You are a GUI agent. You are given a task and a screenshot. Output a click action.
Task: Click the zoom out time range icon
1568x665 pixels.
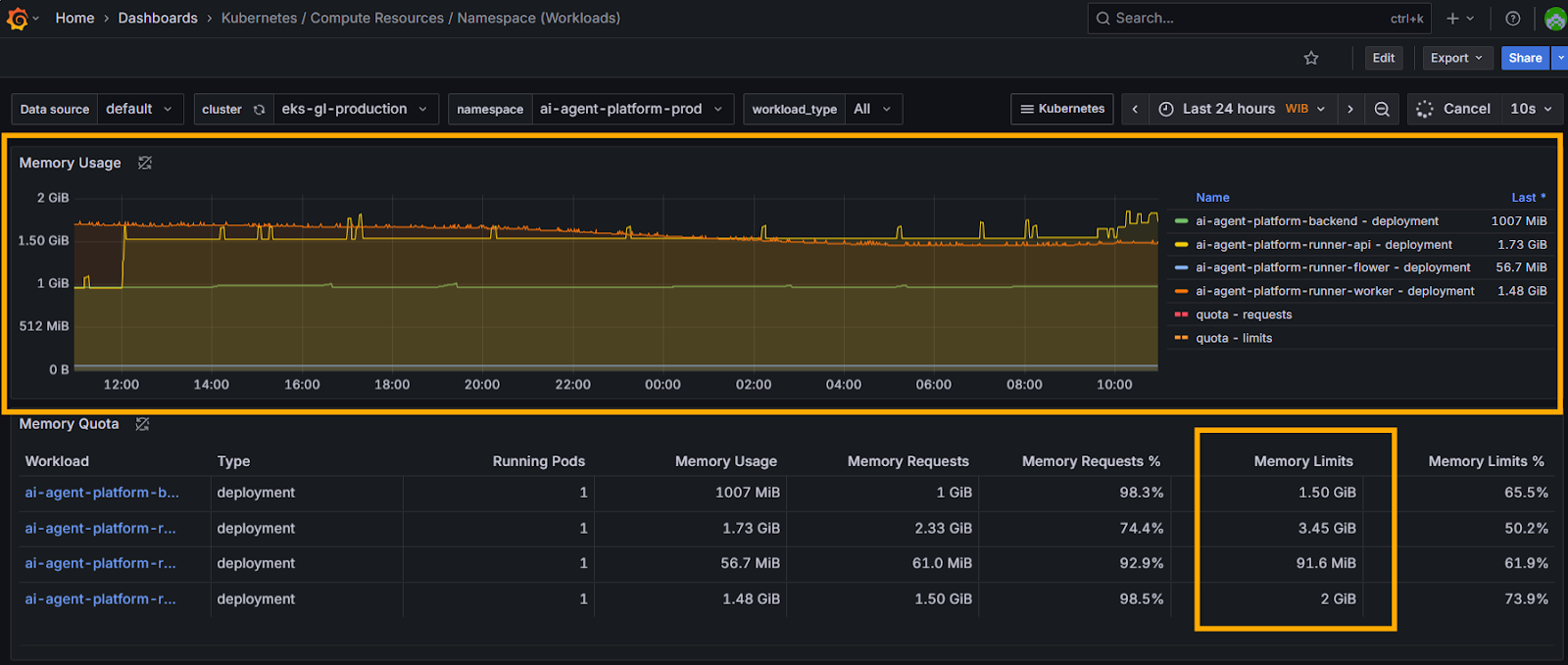tap(1382, 109)
